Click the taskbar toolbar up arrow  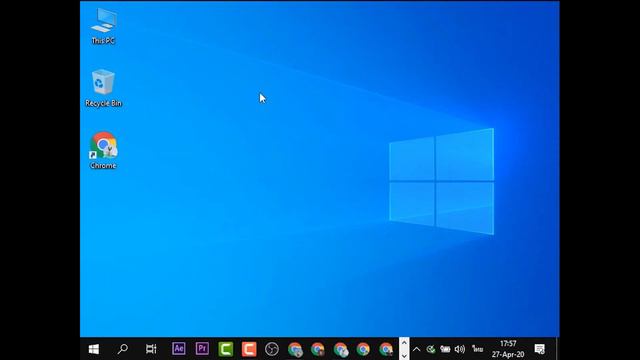point(404,343)
